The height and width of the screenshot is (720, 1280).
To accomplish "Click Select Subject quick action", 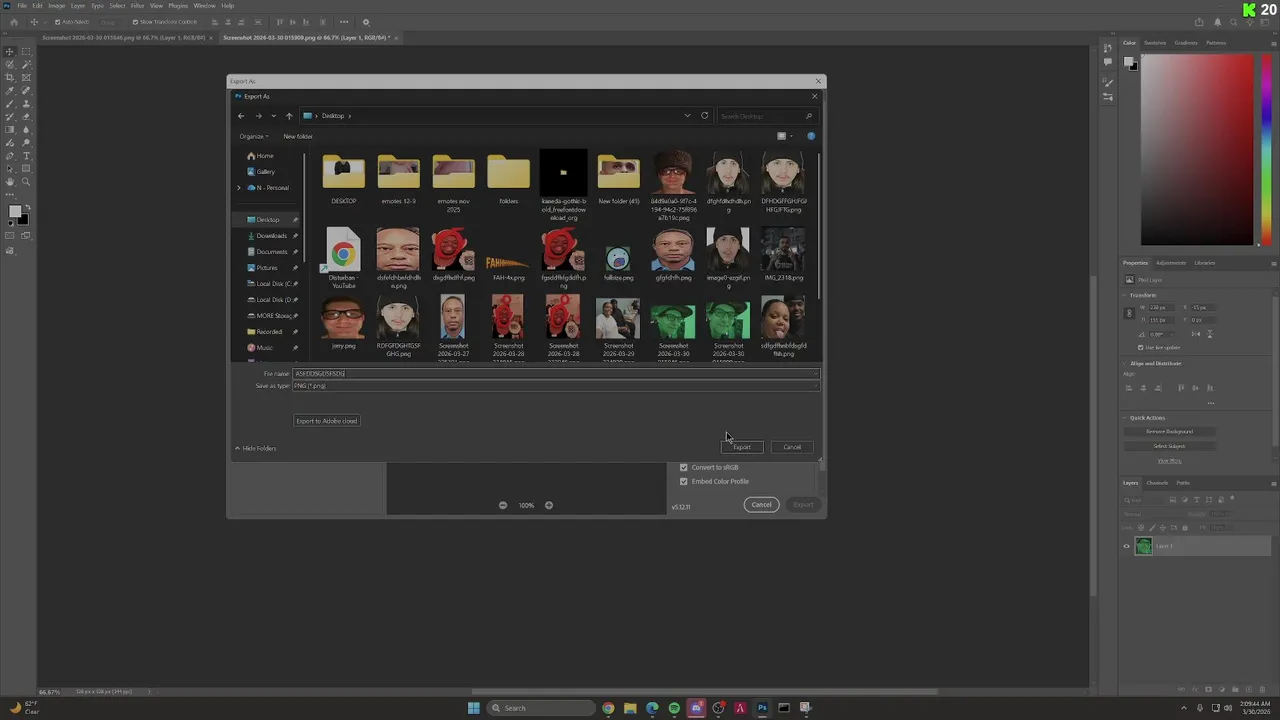I will (x=1169, y=446).
